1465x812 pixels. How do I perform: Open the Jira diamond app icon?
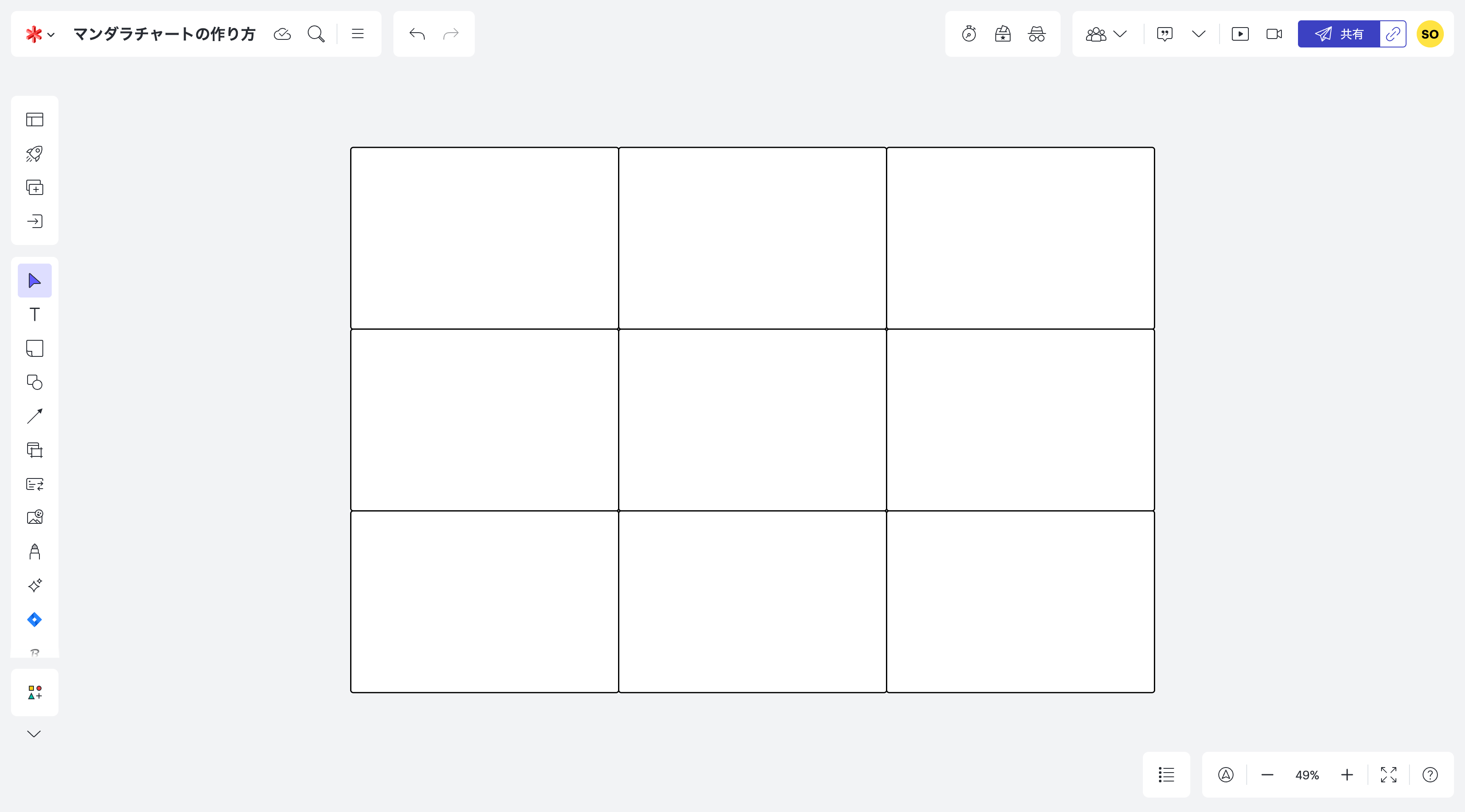coord(35,619)
